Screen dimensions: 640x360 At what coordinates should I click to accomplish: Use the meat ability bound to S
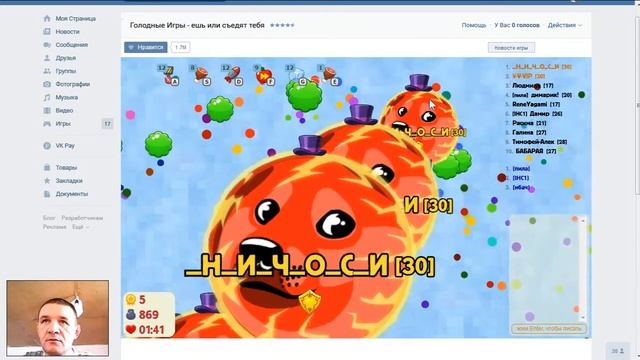[x=200, y=76]
